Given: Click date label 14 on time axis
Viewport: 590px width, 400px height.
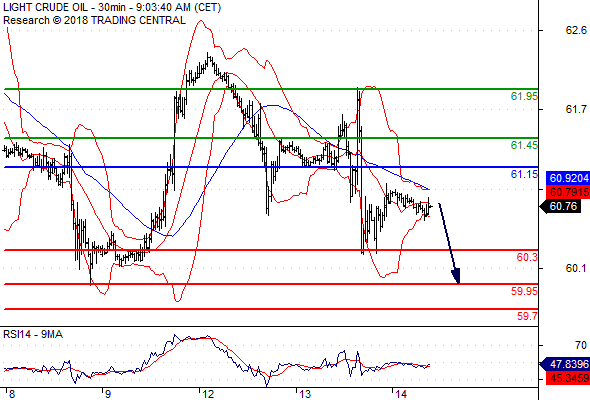Looking at the screenshot, I should [x=401, y=394].
